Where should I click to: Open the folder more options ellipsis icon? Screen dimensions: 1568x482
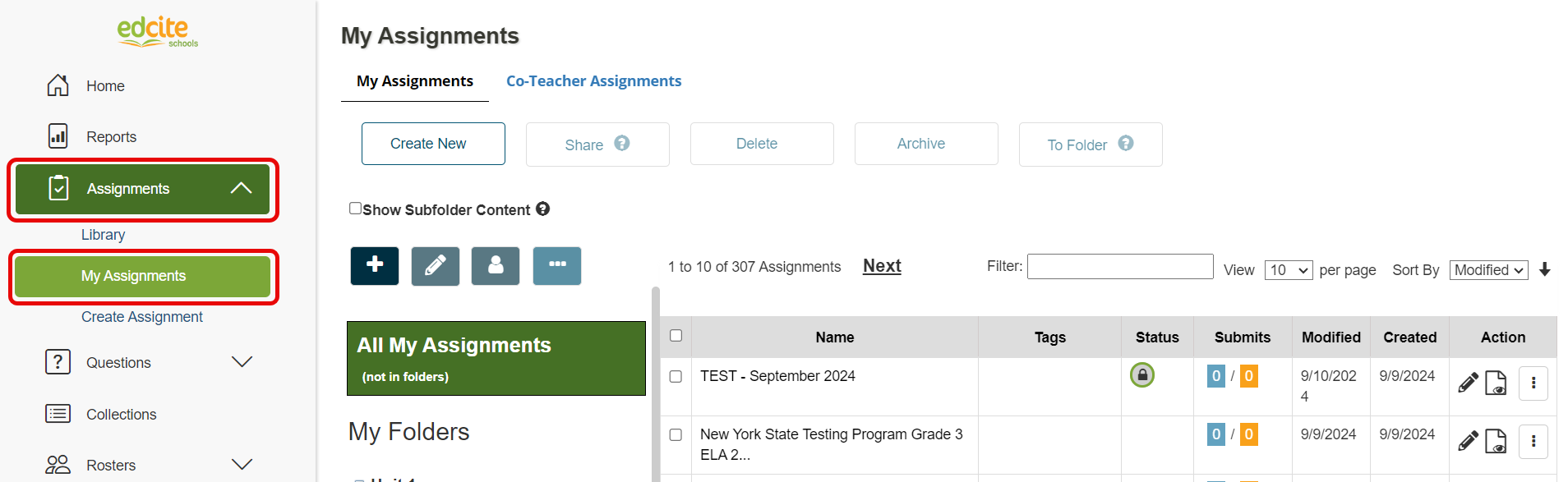click(557, 266)
